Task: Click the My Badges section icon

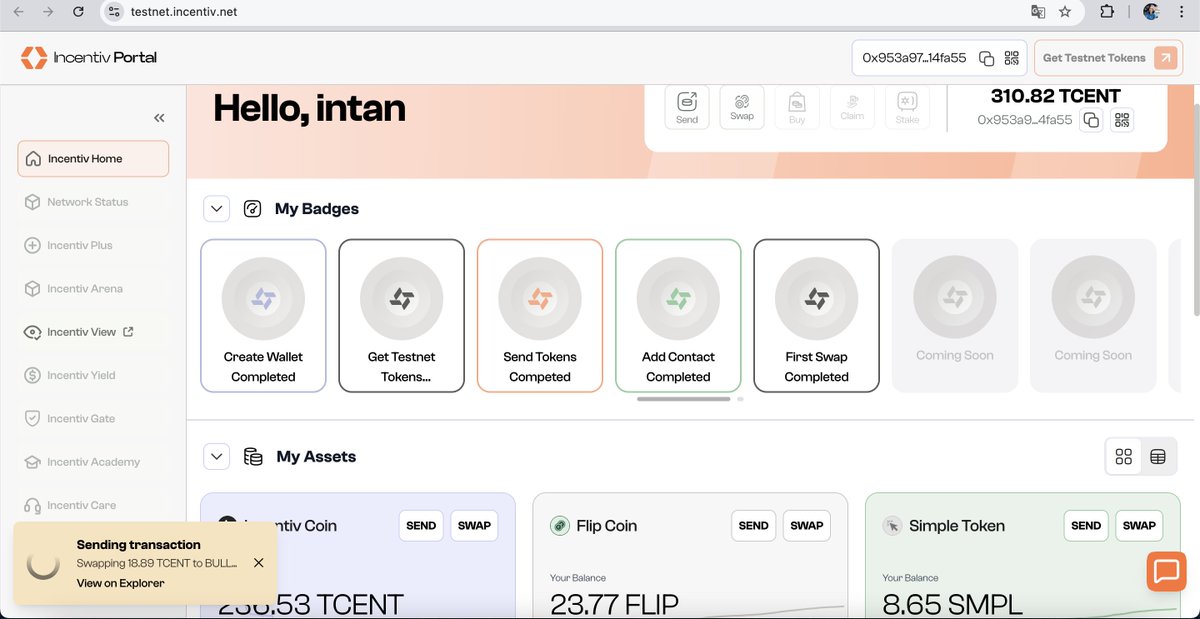Action: pos(253,209)
